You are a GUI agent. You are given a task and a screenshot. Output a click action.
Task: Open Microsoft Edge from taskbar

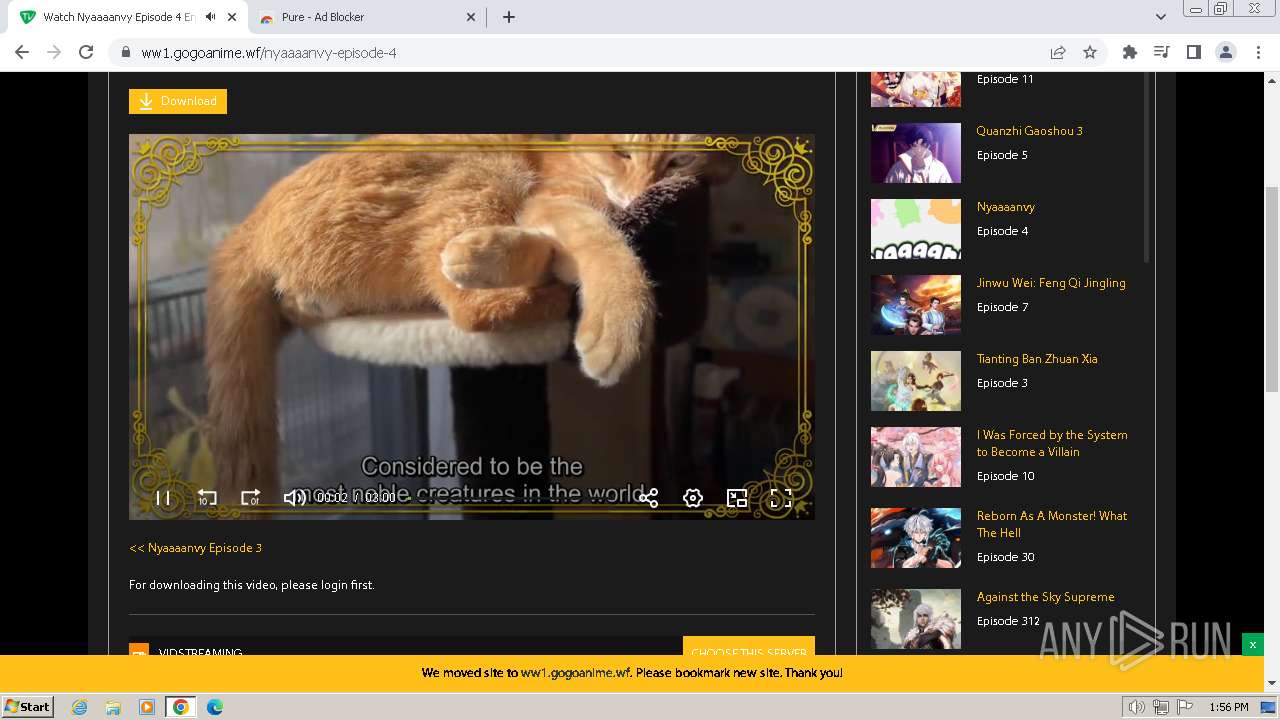(x=215, y=707)
